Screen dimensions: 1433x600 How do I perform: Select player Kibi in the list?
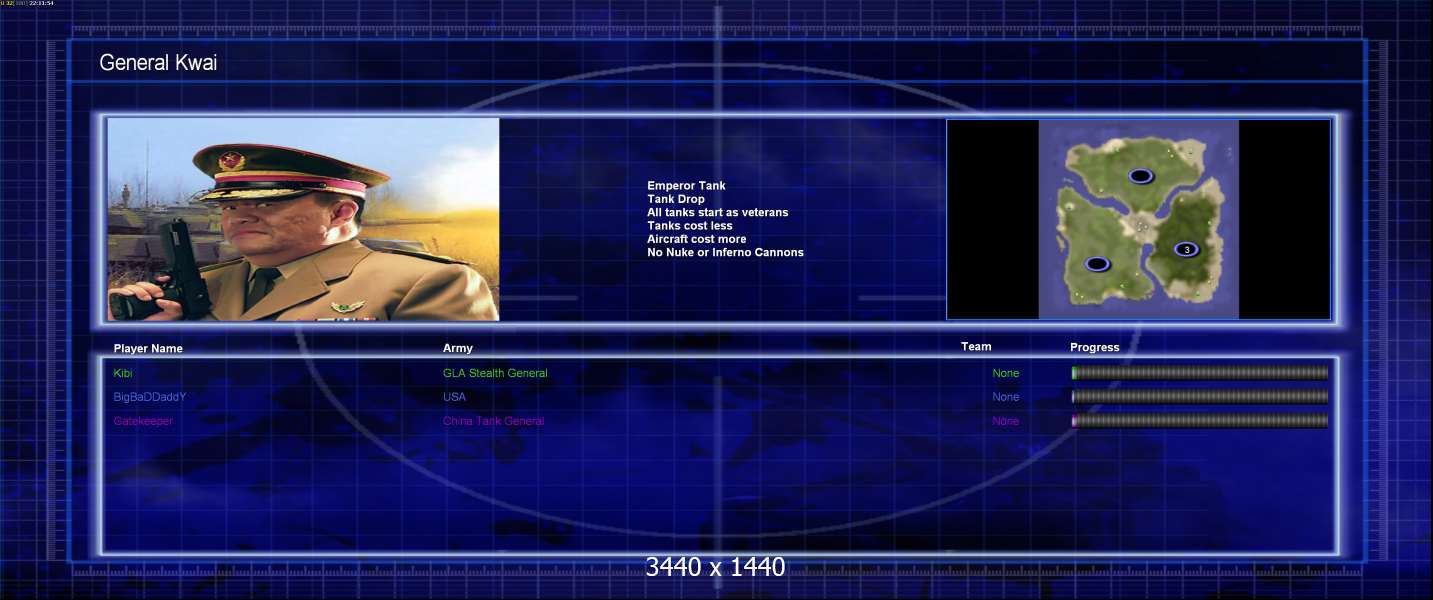123,373
